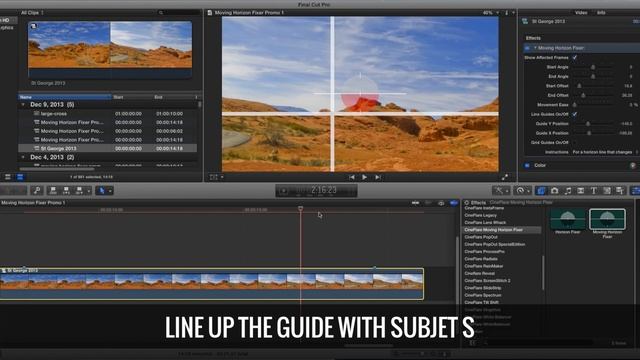This screenshot has height=360, width=640.
Task: Open the viewer transform tool menu
Action: [x=216, y=177]
